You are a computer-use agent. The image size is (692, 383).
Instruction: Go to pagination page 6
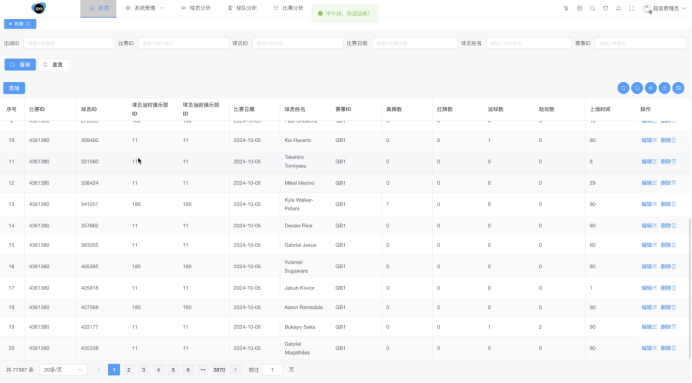(188, 370)
